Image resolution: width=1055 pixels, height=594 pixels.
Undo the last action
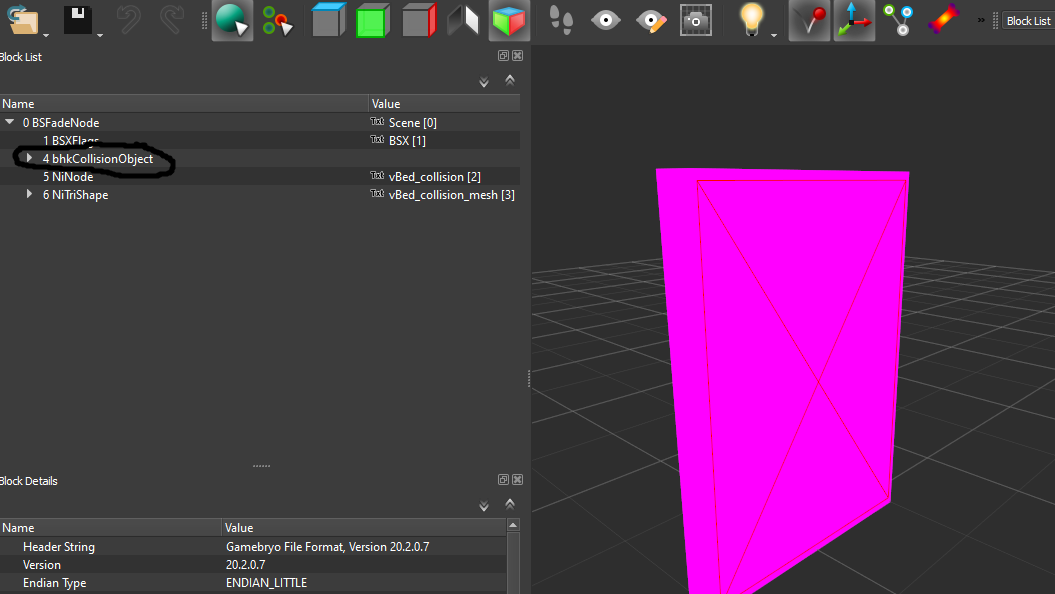coord(129,20)
